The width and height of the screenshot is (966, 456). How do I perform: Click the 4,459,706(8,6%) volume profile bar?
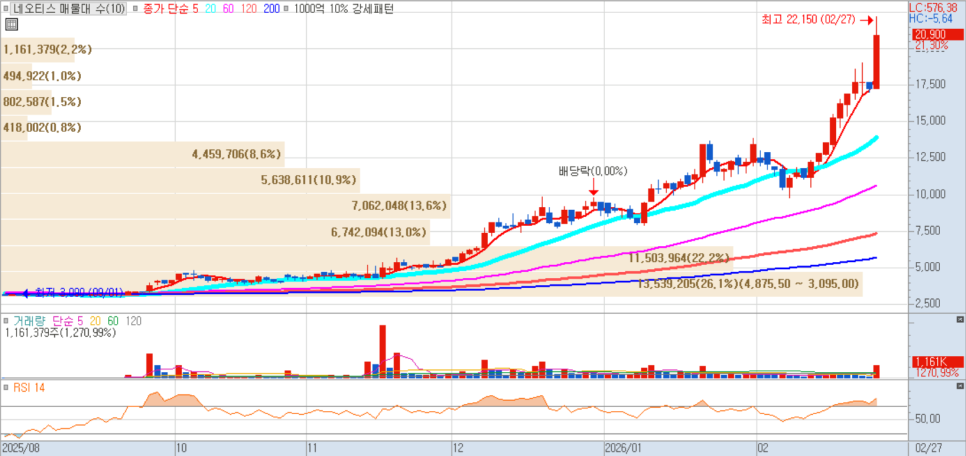click(142, 153)
